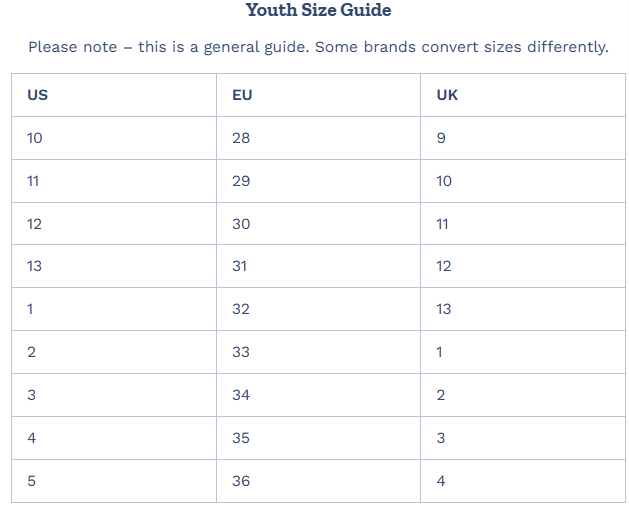Select the EU size 36 cell
Screen dimensions: 629x510
tap(319, 481)
